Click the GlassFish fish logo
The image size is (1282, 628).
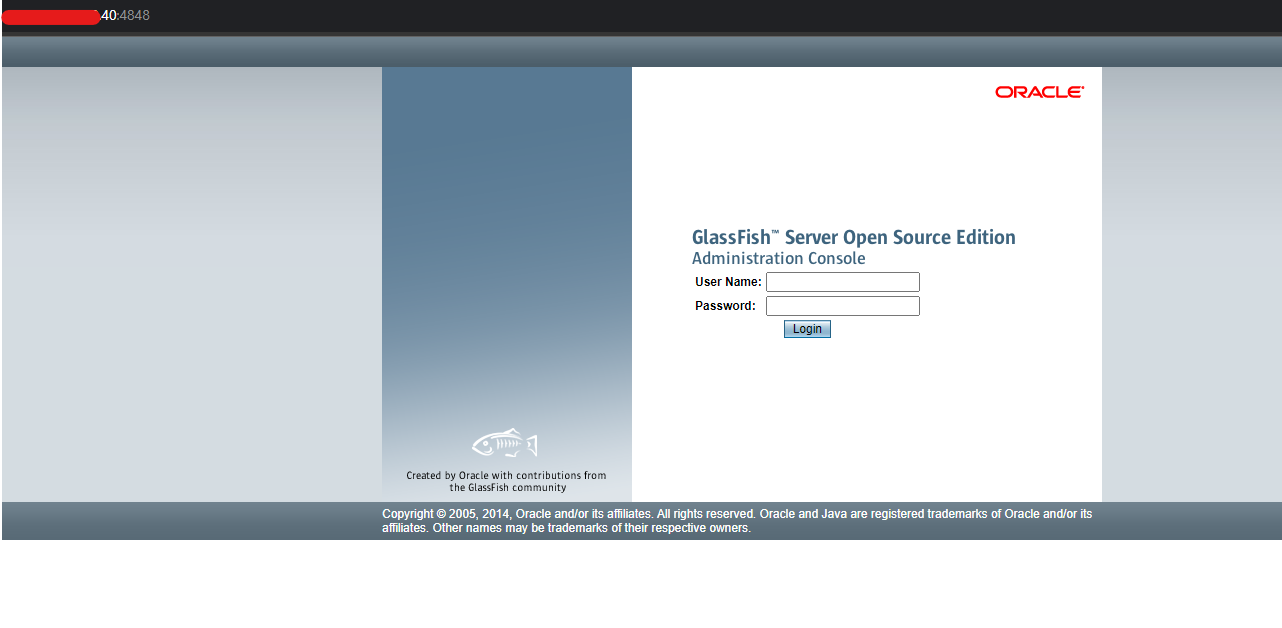pos(505,444)
